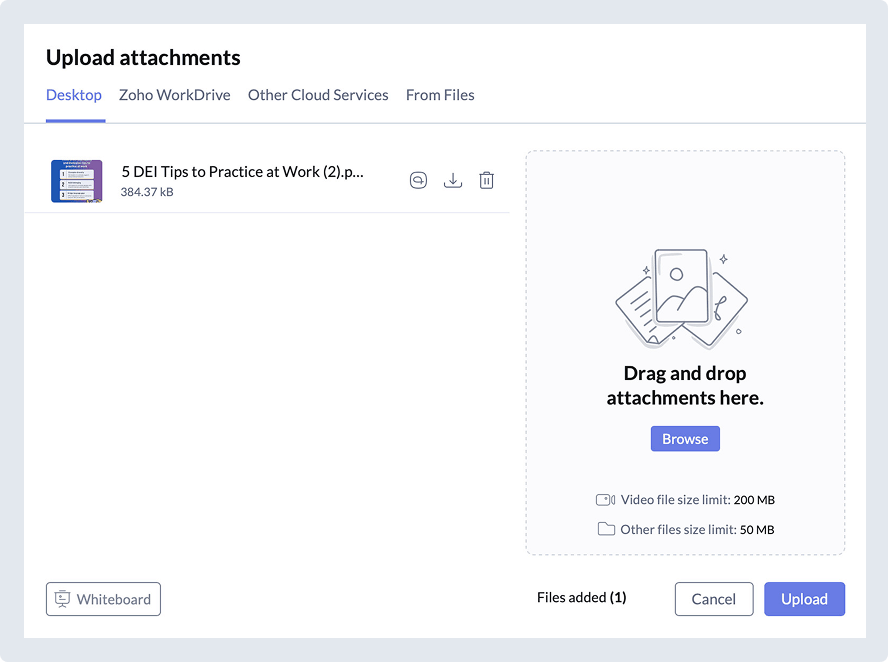The height and width of the screenshot is (662, 888).
Task: Click the 'Drag and drop attachments here' text
Action: (x=685, y=385)
